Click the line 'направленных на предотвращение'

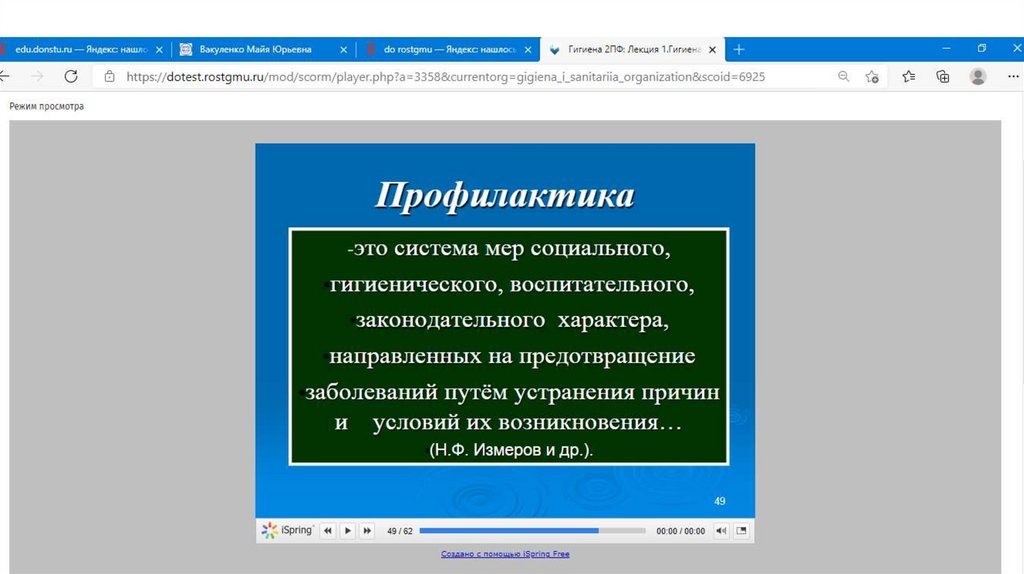tap(511, 356)
